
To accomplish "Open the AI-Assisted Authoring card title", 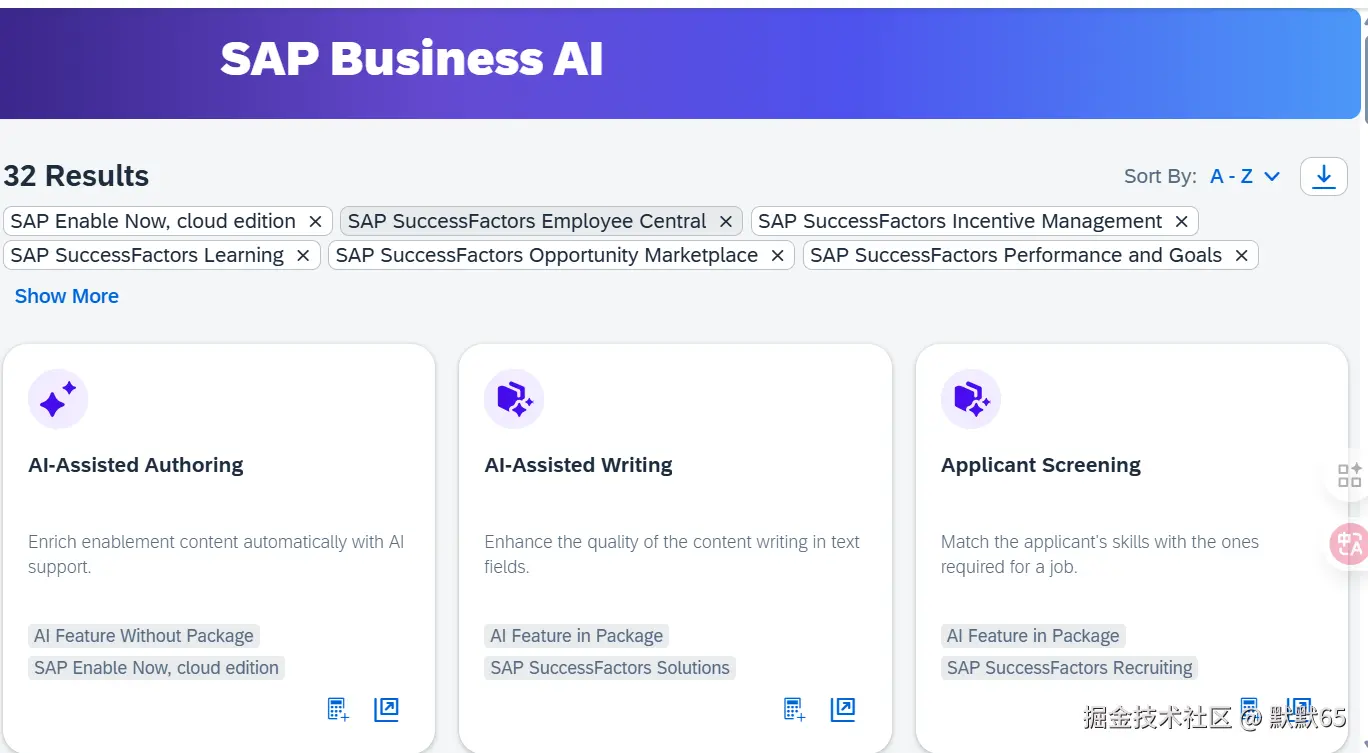I will pyautogui.click(x=136, y=465).
